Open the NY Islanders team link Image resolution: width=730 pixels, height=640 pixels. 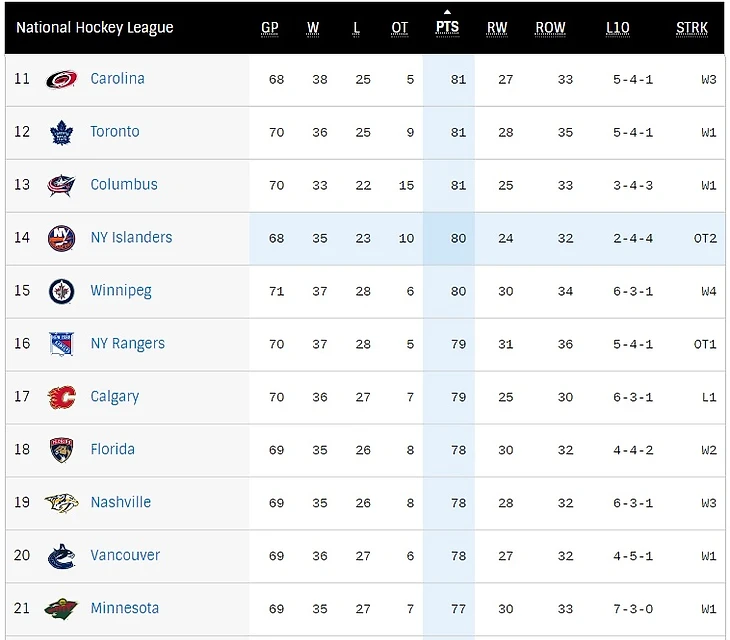pos(131,237)
